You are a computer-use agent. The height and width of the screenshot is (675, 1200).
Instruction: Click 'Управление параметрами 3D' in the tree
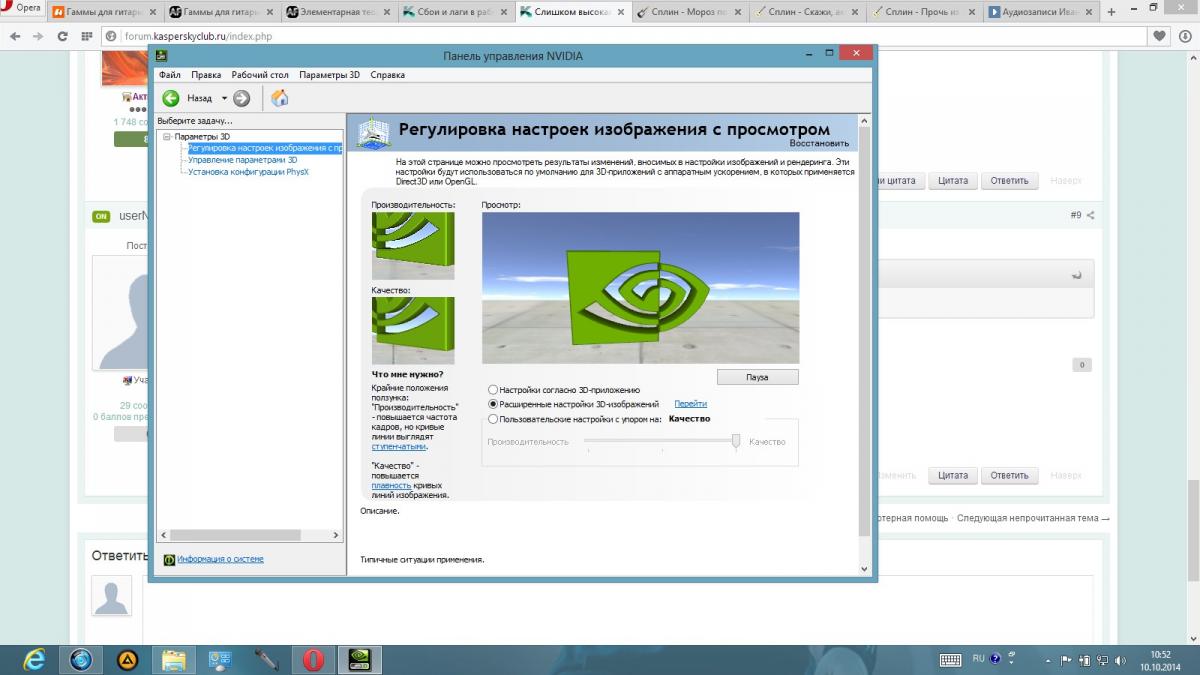(242, 160)
